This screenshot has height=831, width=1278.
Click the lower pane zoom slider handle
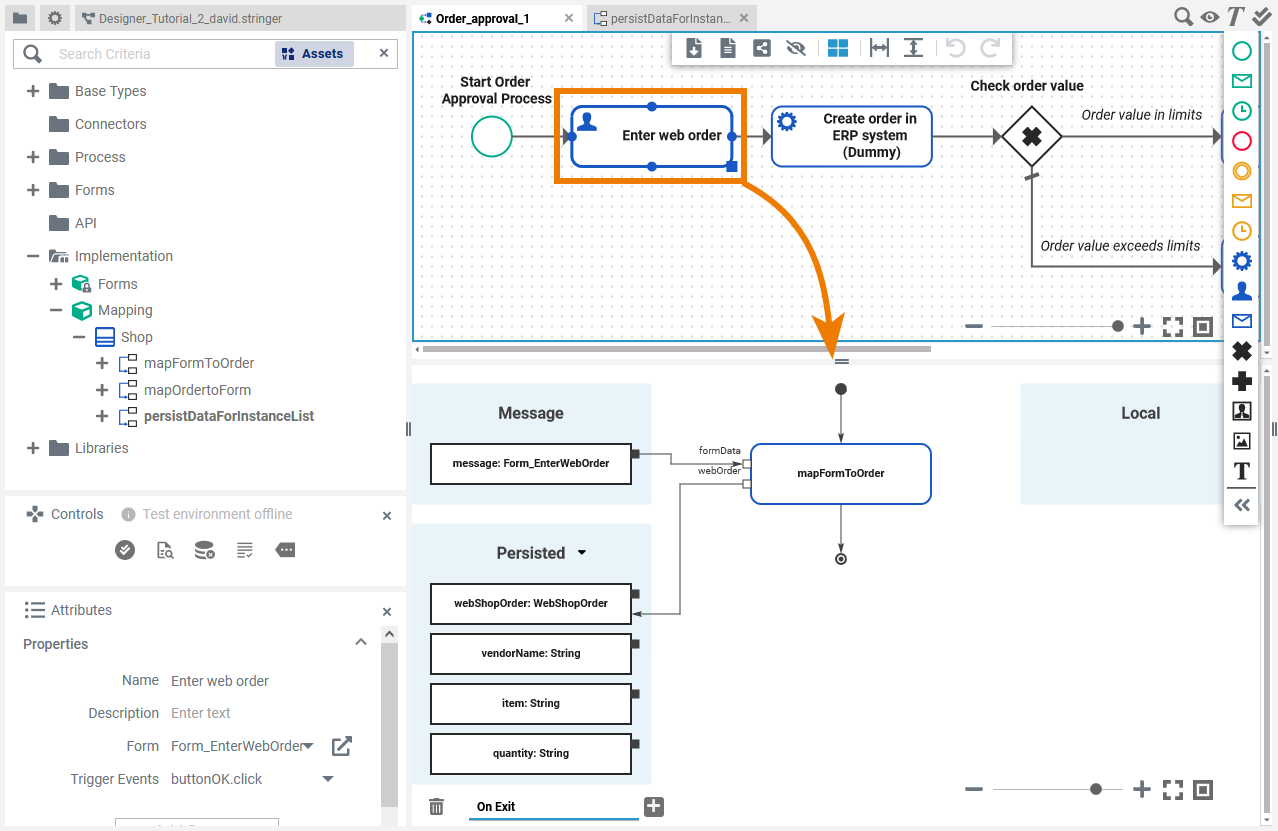1096,789
